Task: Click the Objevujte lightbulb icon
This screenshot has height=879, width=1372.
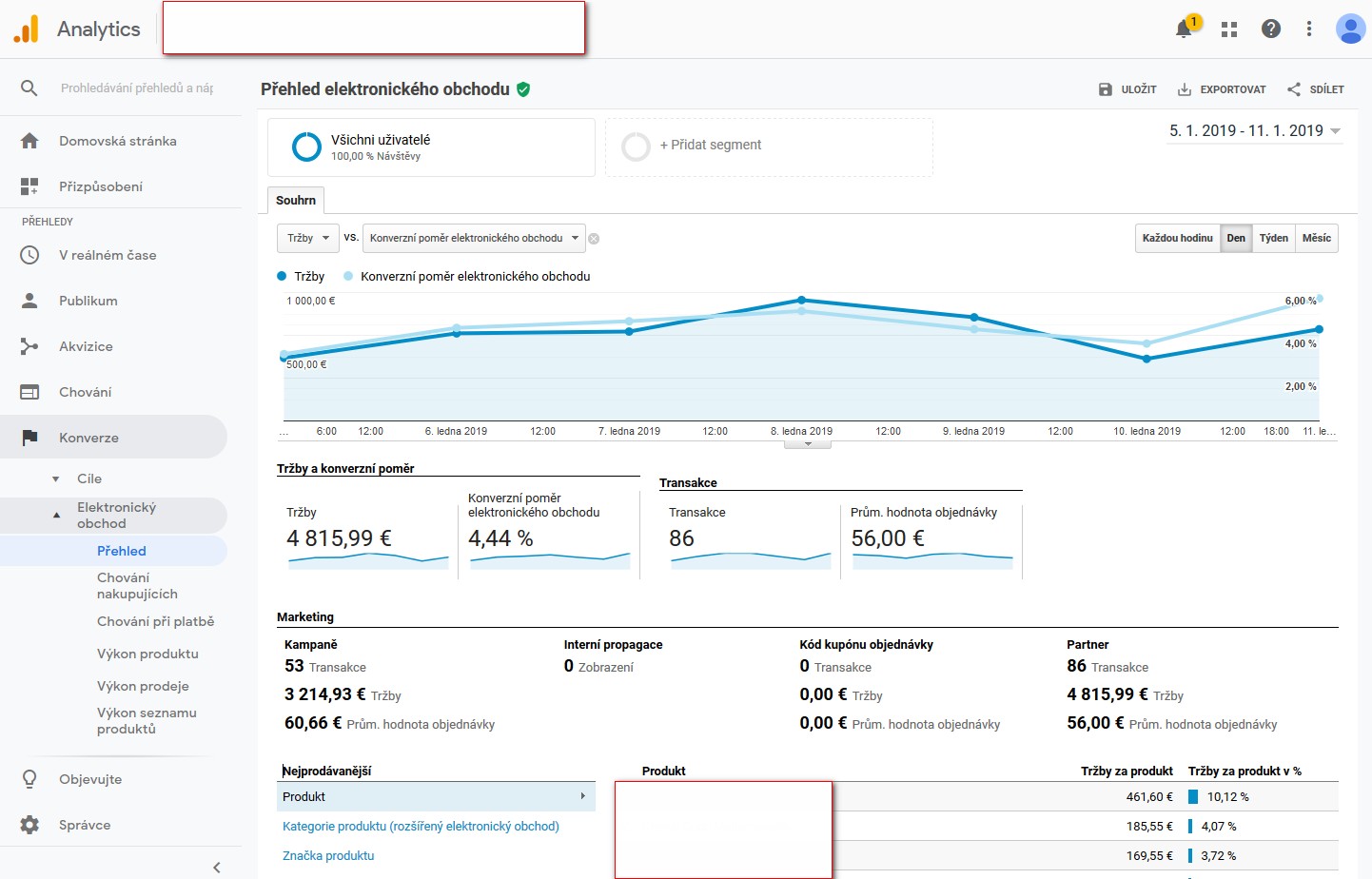Action: pos(29,779)
